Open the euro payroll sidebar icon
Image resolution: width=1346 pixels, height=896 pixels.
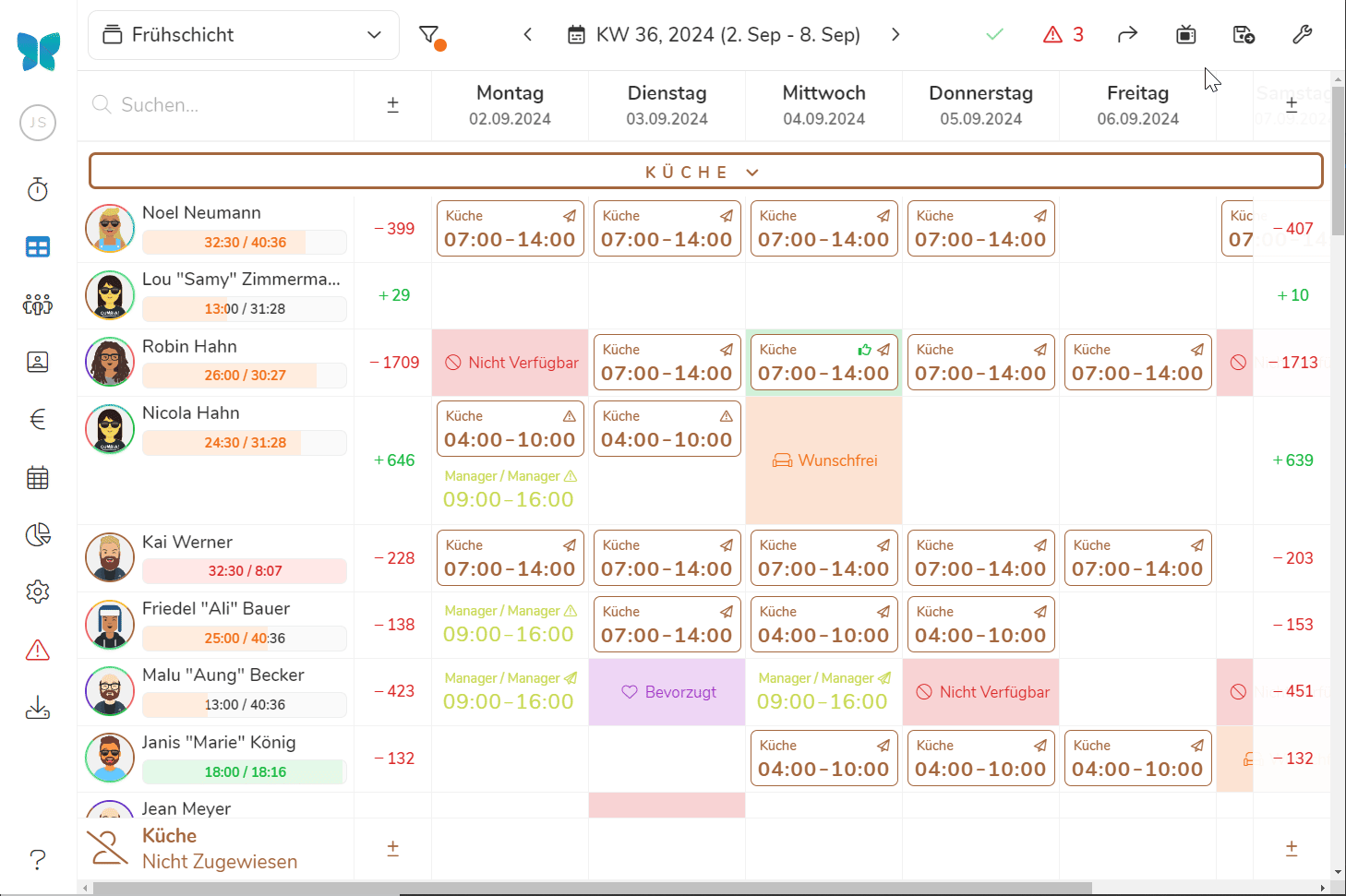38,420
